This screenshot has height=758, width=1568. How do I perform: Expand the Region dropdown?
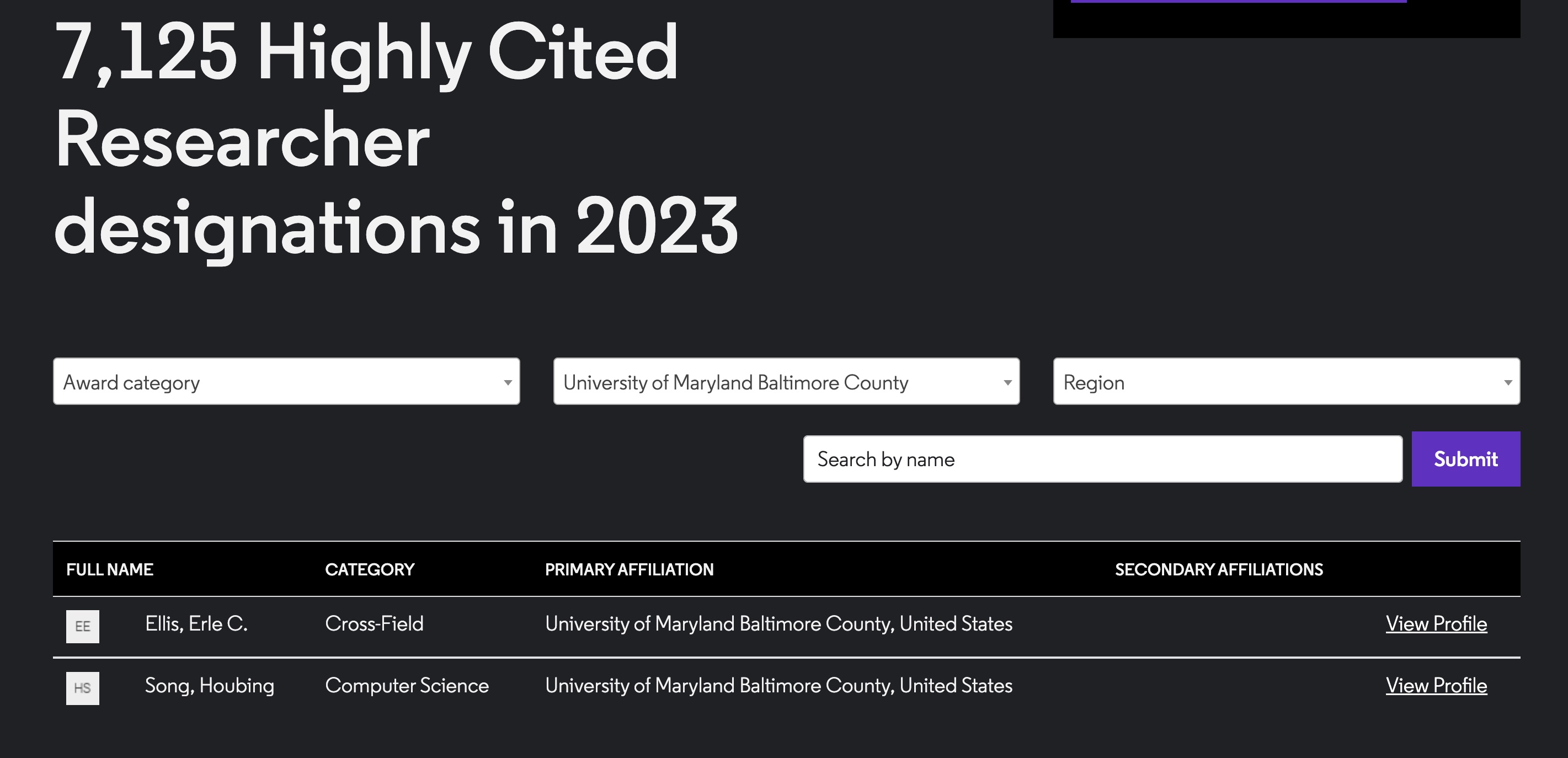click(1286, 382)
